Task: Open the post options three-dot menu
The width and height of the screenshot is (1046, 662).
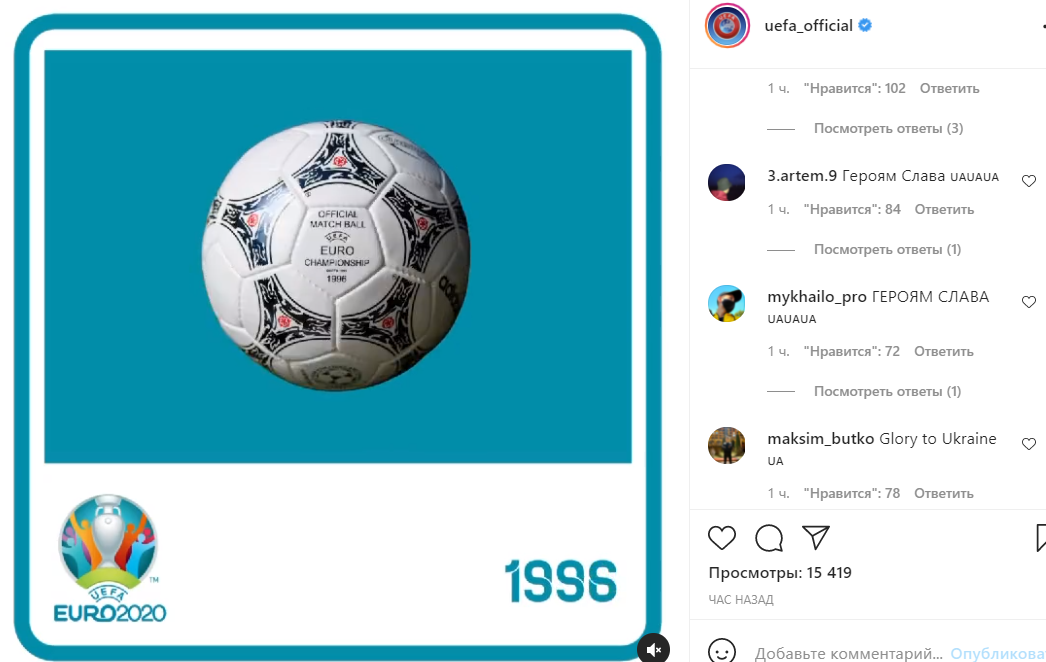Action: (1043, 26)
